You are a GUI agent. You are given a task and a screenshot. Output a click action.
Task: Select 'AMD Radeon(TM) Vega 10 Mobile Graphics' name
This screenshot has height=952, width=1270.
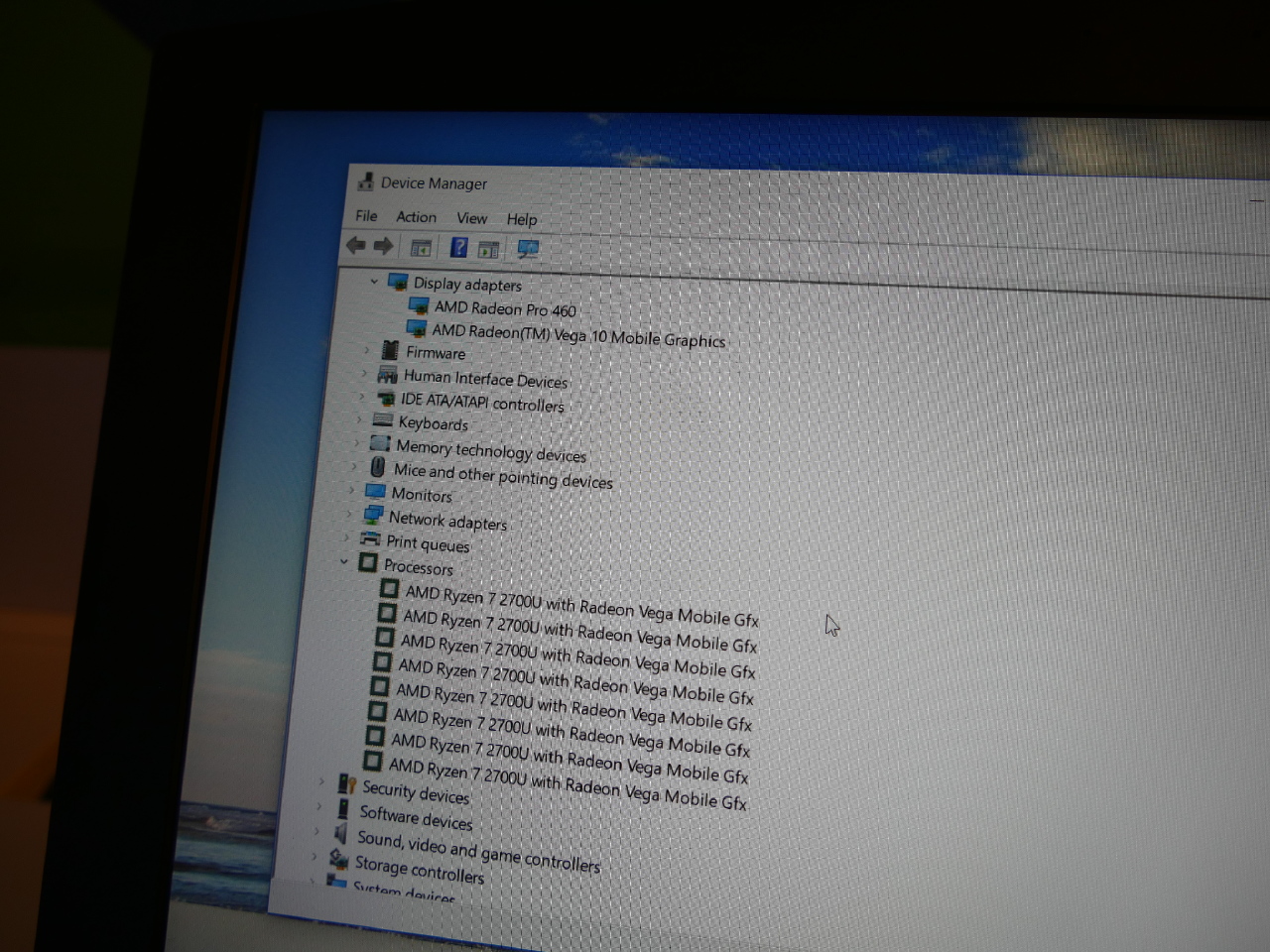point(578,335)
